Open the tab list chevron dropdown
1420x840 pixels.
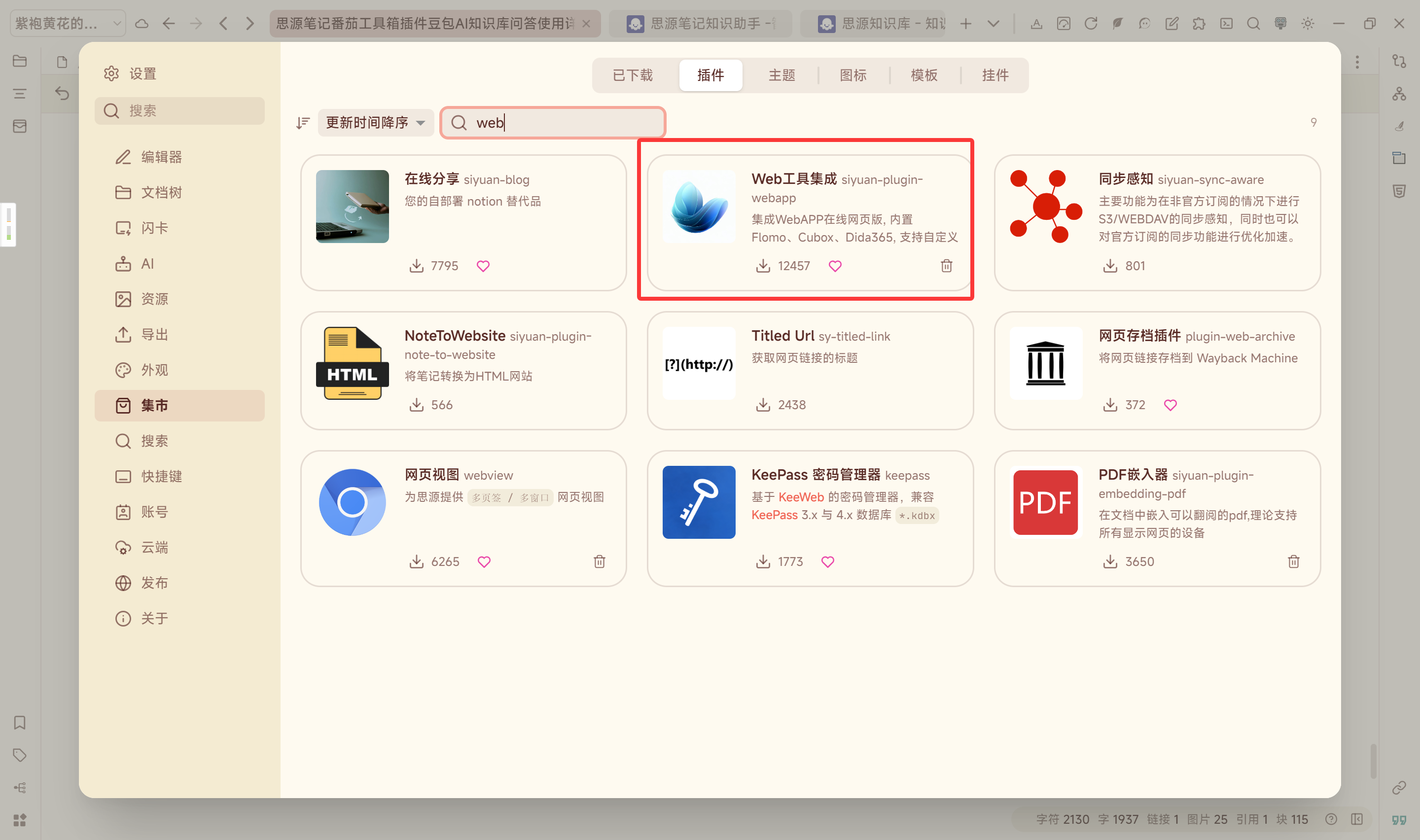tap(994, 23)
